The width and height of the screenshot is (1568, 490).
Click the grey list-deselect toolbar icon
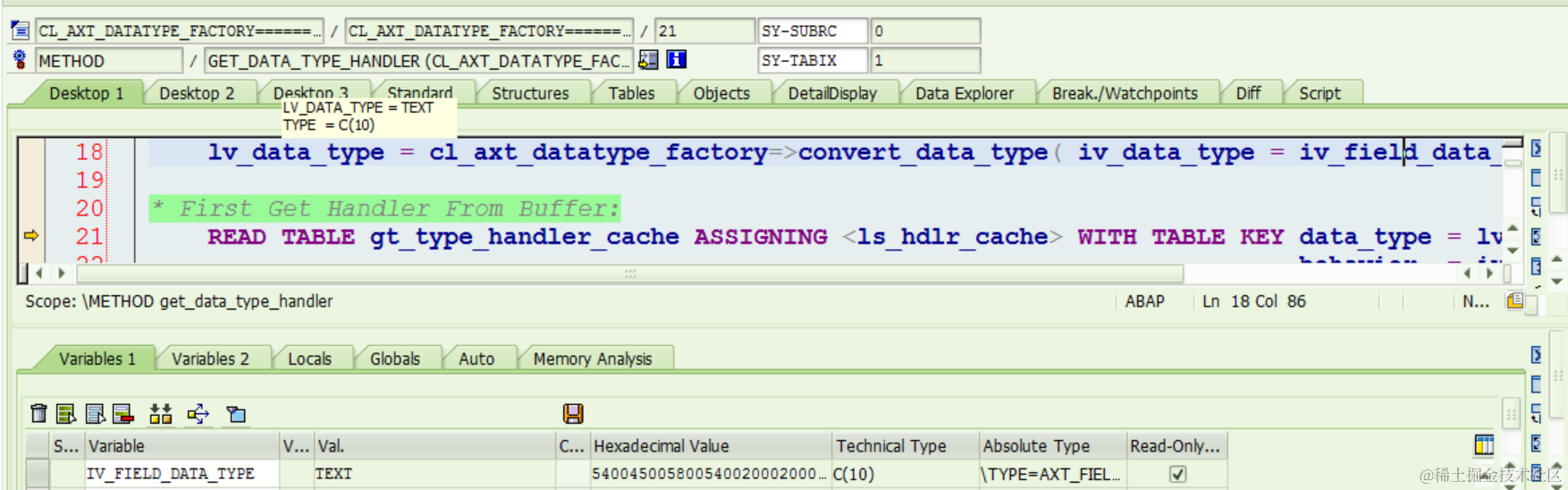95,413
